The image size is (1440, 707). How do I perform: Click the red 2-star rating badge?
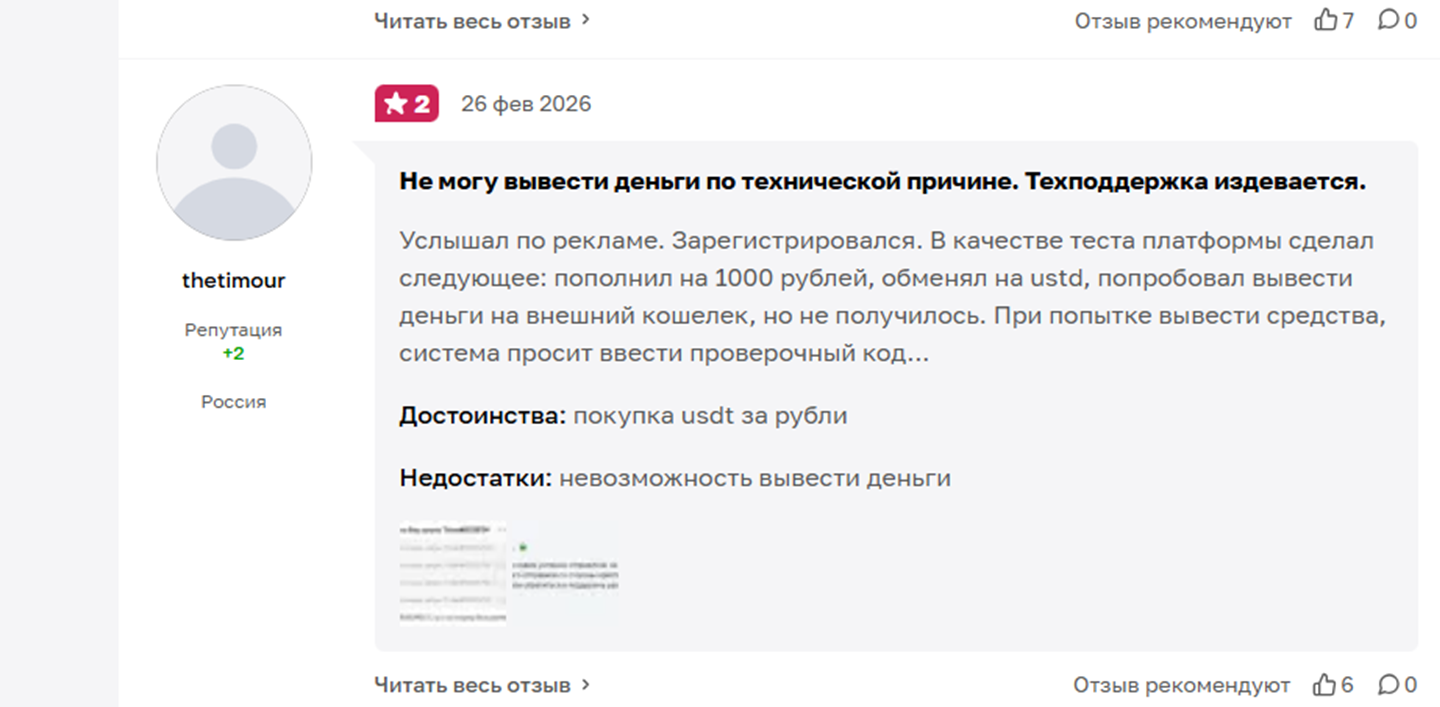click(407, 104)
